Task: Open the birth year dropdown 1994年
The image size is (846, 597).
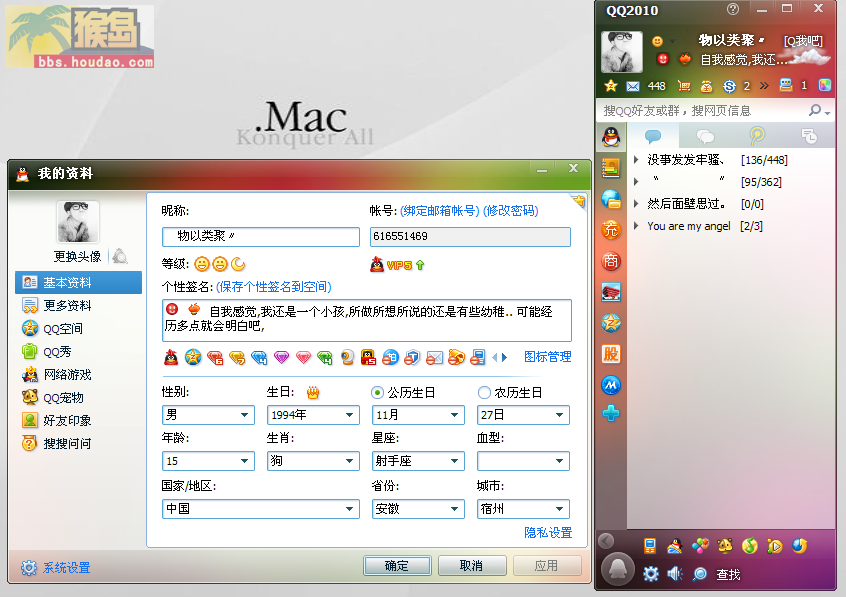Action: click(313, 415)
